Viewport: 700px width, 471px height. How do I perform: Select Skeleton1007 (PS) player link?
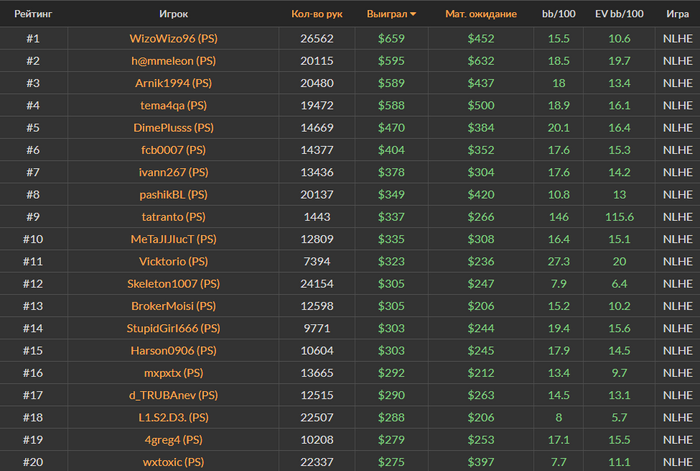(x=173, y=284)
